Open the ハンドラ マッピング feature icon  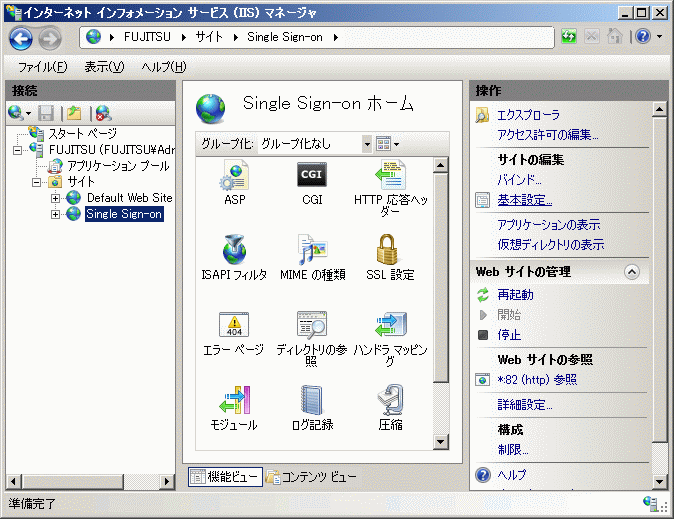pos(390,325)
